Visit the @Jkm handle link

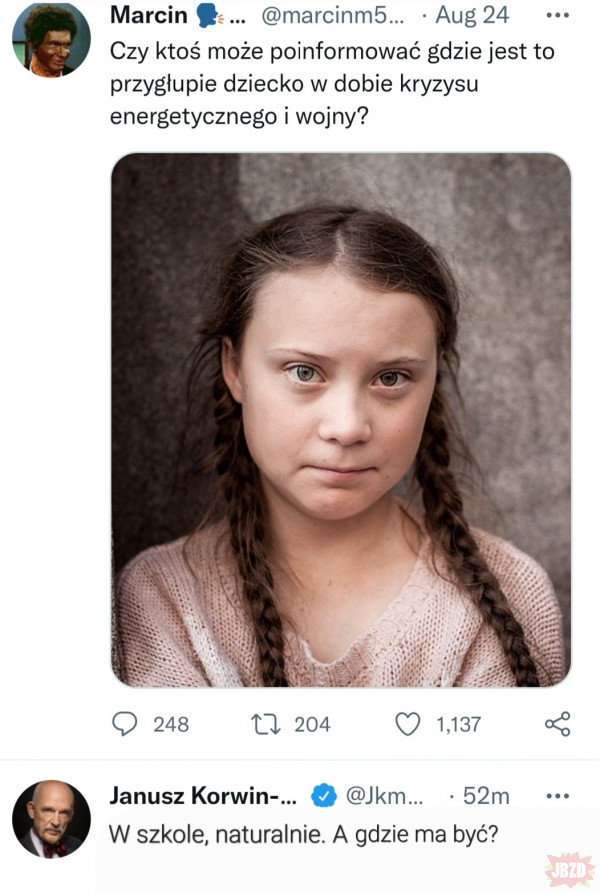(384, 796)
